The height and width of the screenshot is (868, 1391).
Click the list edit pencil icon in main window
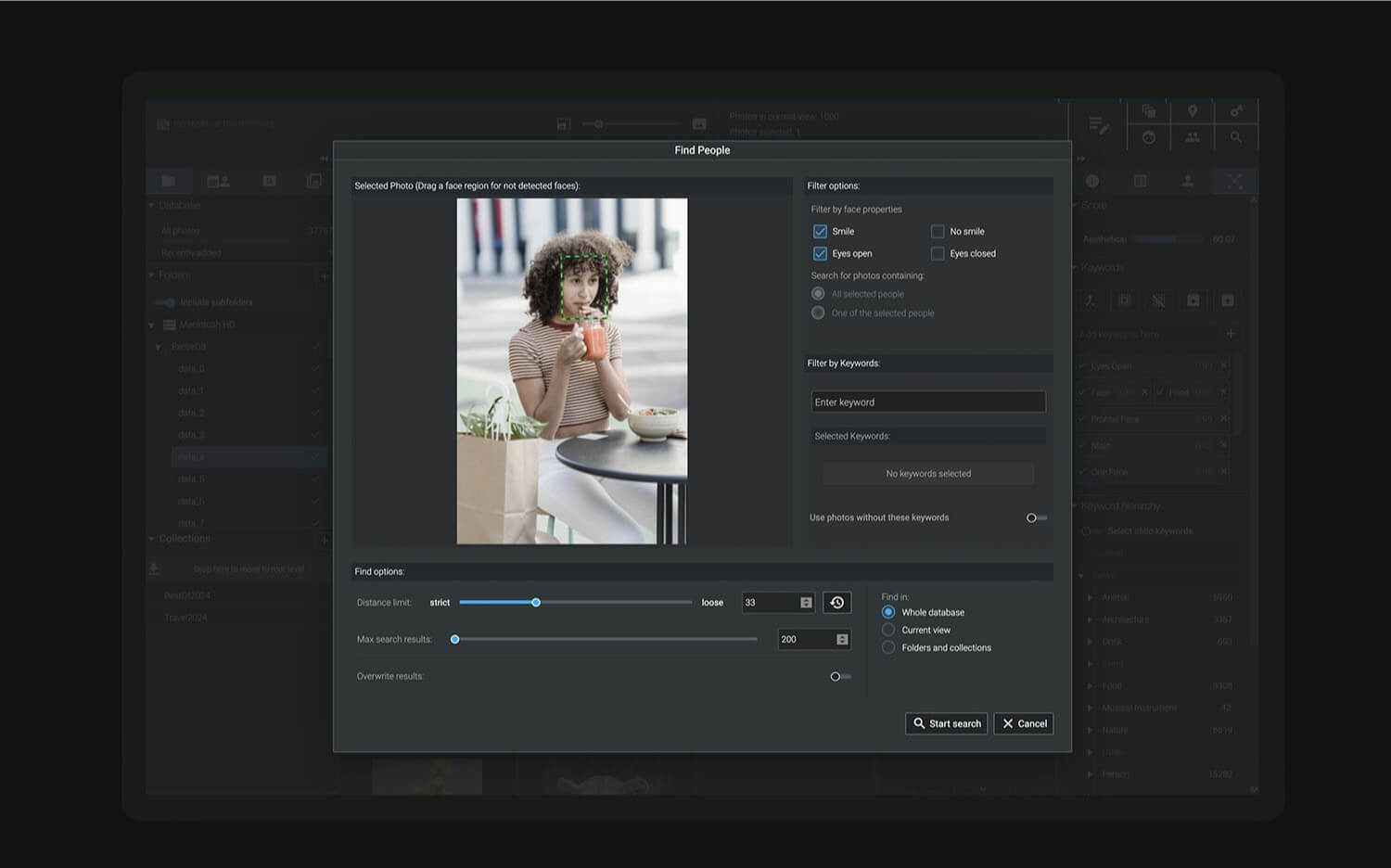(1099, 125)
